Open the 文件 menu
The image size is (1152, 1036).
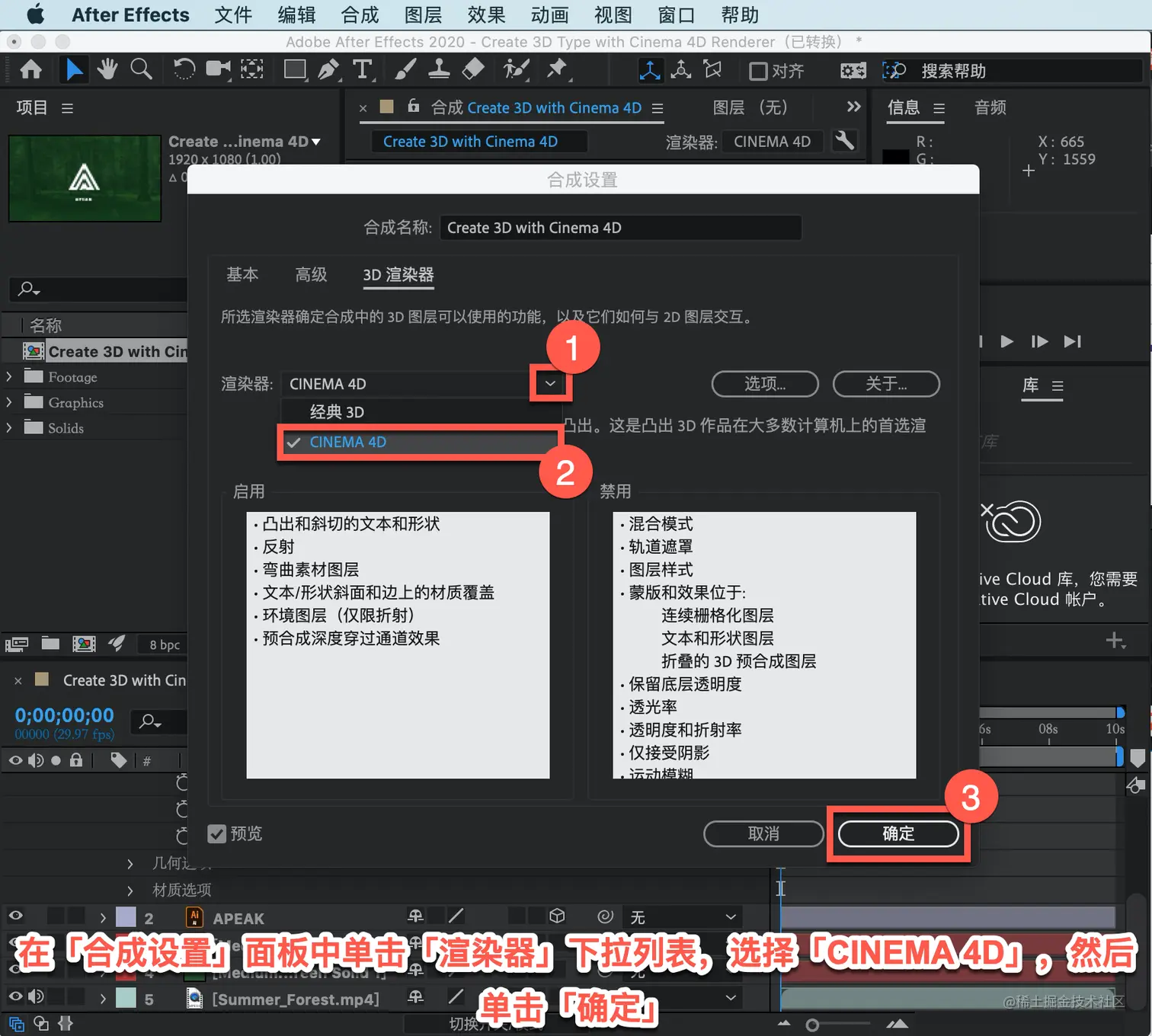coord(233,14)
